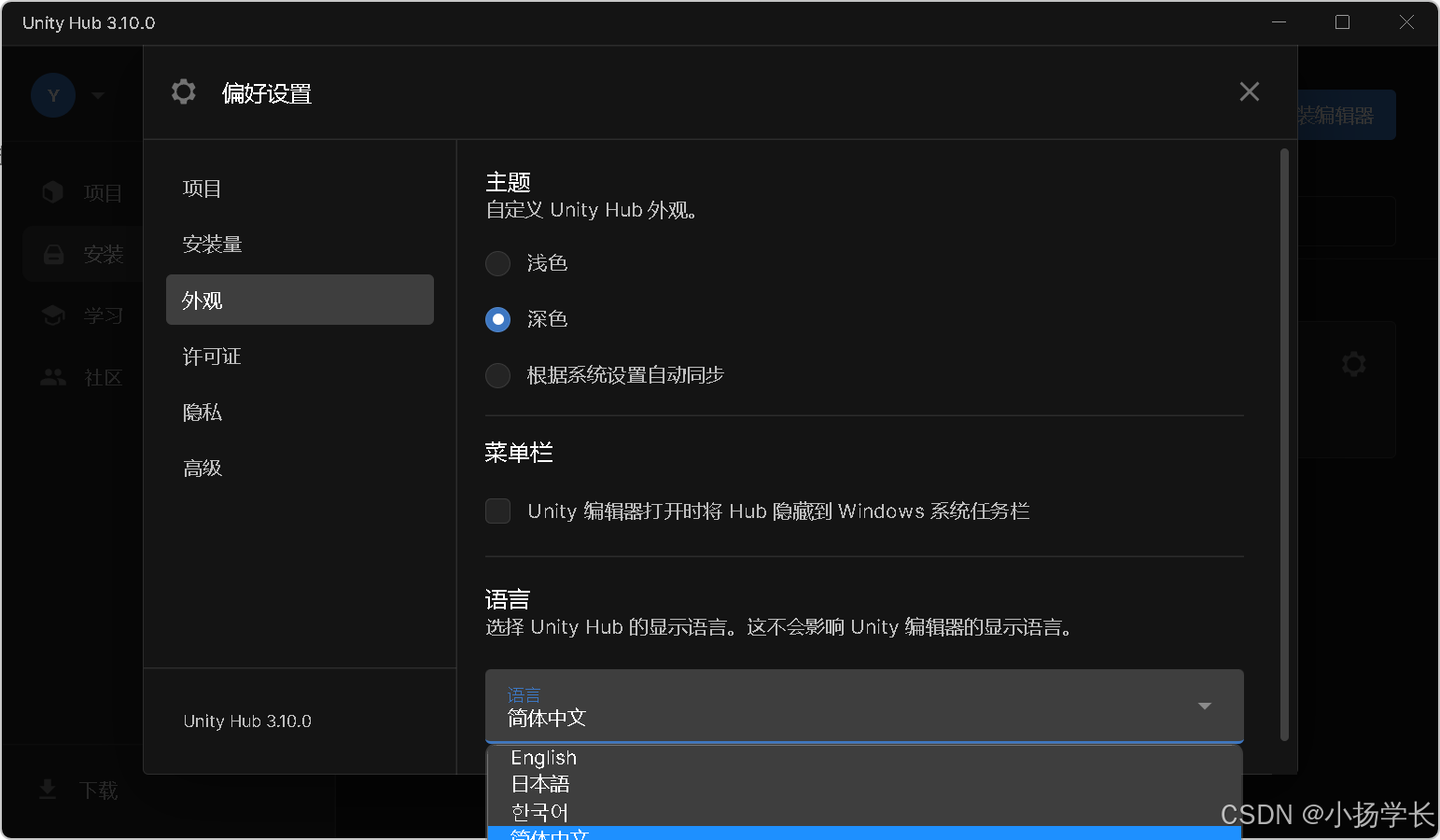
Task: Choose 日本語 from language list
Action: 864,784
